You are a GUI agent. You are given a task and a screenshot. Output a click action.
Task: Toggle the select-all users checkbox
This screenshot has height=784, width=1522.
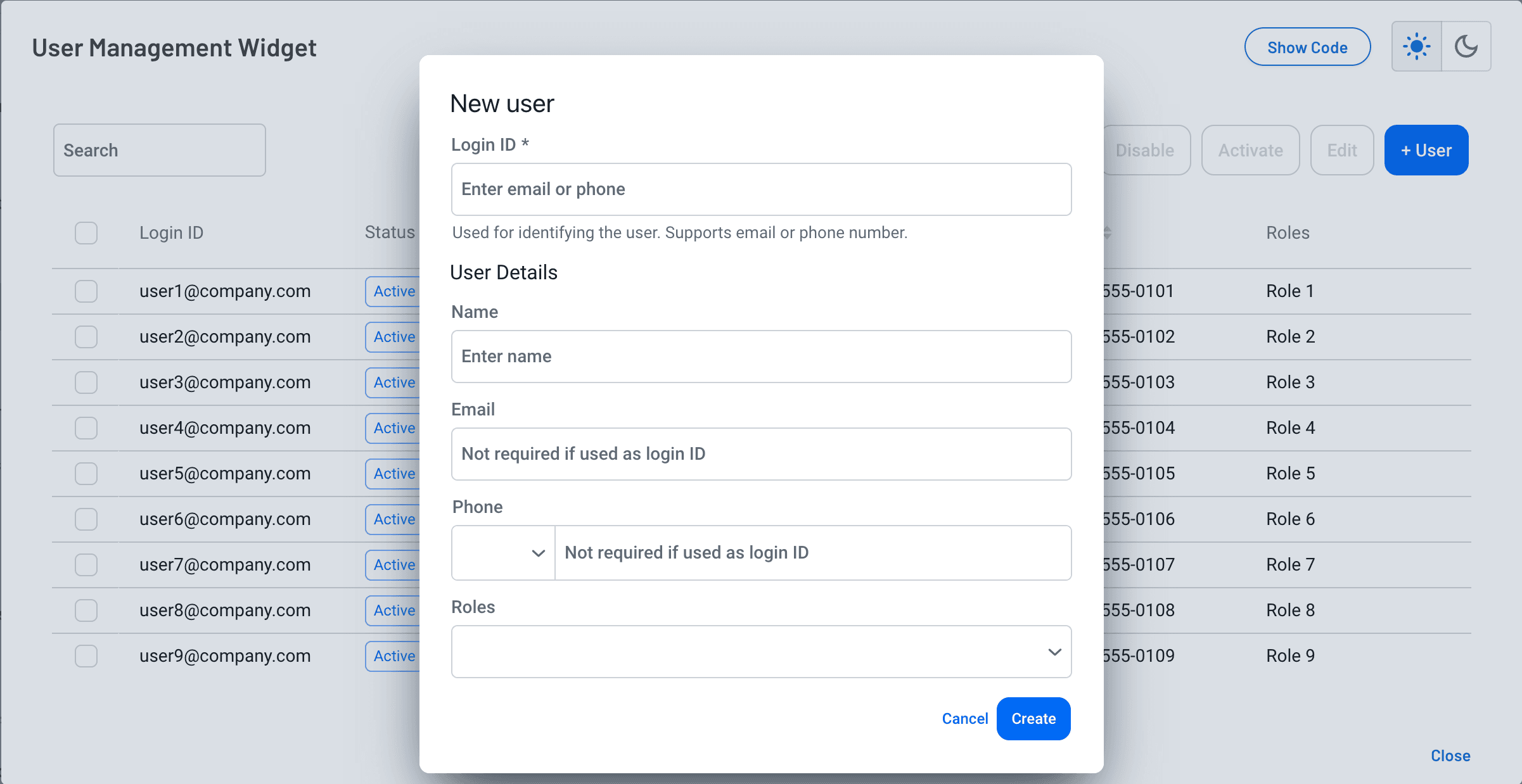pyautogui.click(x=86, y=232)
